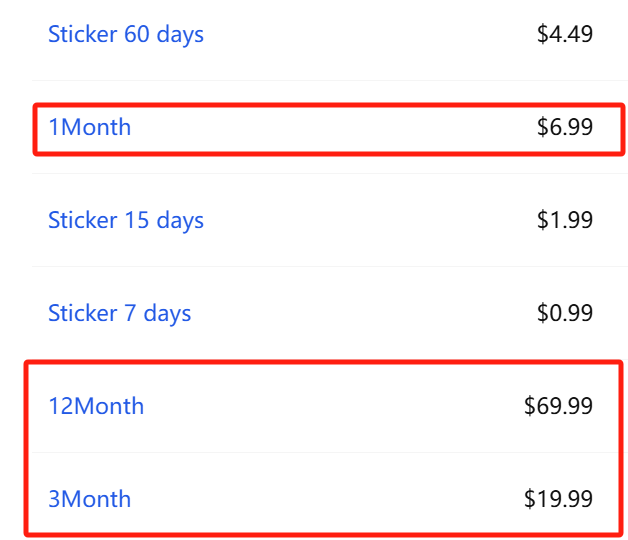Open the Sticker 15 days link
Viewport: 628px width, 540px height.
pyautogui.click(x=125, y=221)
